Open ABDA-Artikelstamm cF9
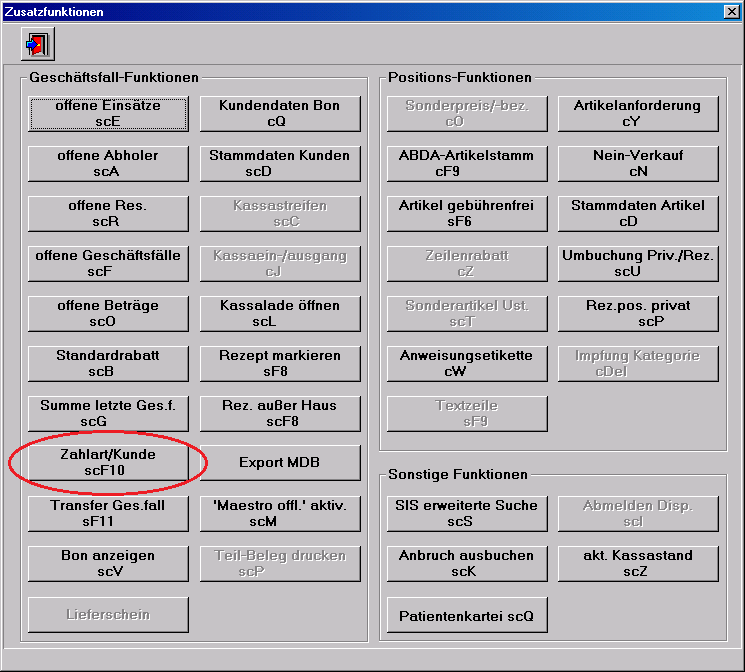The height and width of the screenshot is (672, 745). pos(467,163)
